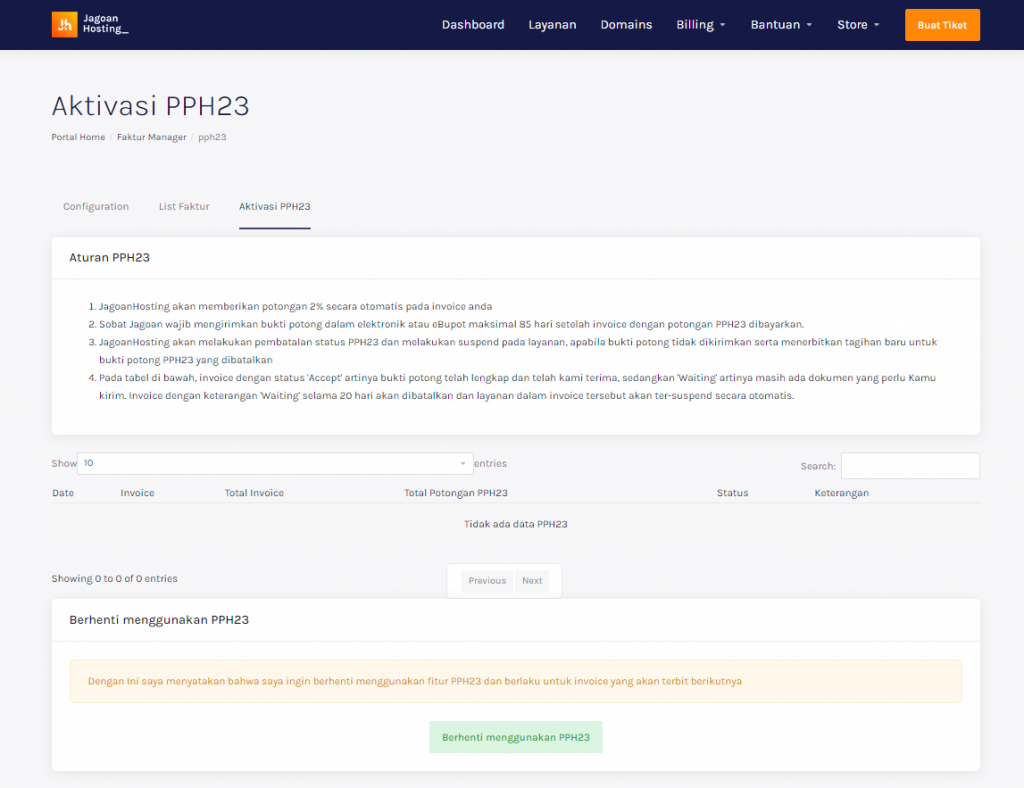This screenshot has height=788, width=1024.
Task: Open the Show entries count dropdown
Action: 275,464
